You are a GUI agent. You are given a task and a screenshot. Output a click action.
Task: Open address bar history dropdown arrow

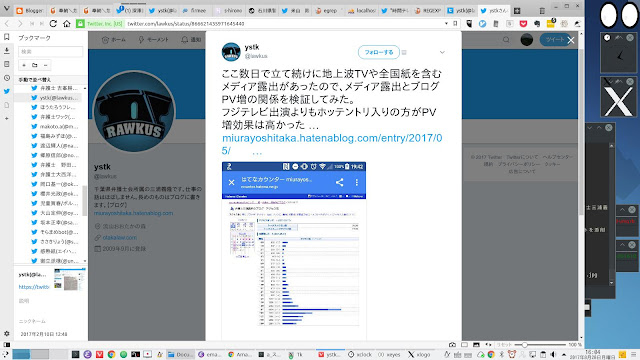pos(446,24)
